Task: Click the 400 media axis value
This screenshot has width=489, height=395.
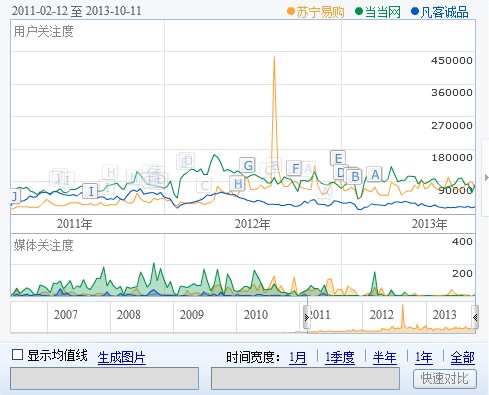Action: (x=462, y=241)
